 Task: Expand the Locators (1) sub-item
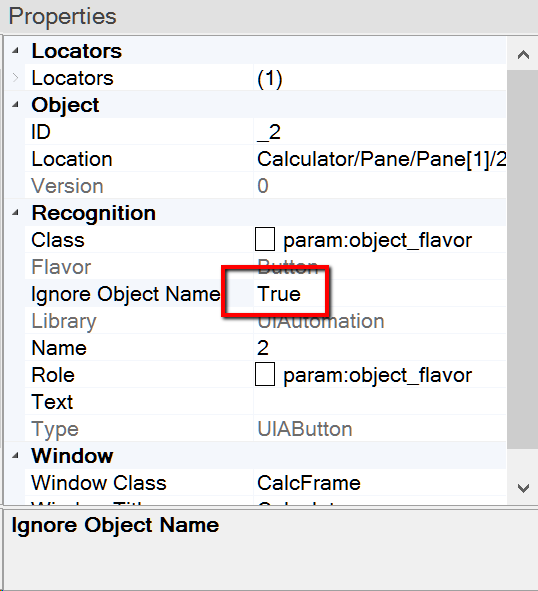coord(15,78)
